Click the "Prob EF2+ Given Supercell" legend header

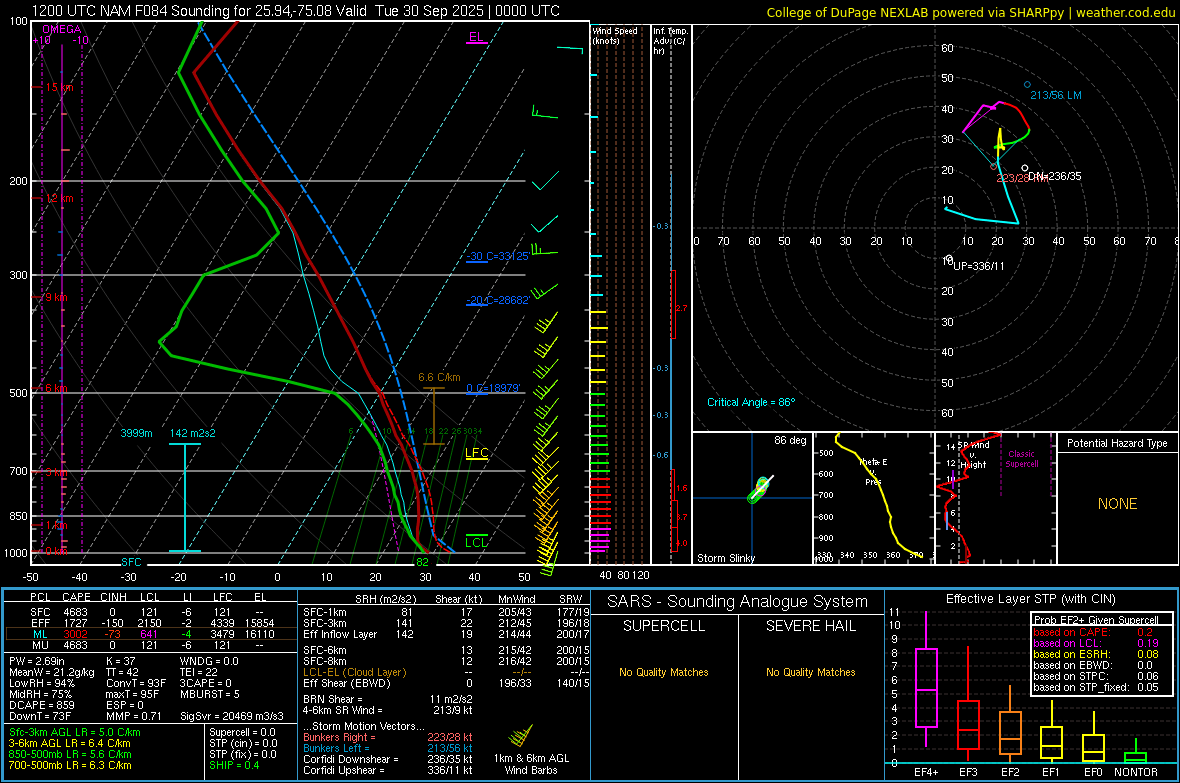pyautogui.click(x=1096, y=620)
